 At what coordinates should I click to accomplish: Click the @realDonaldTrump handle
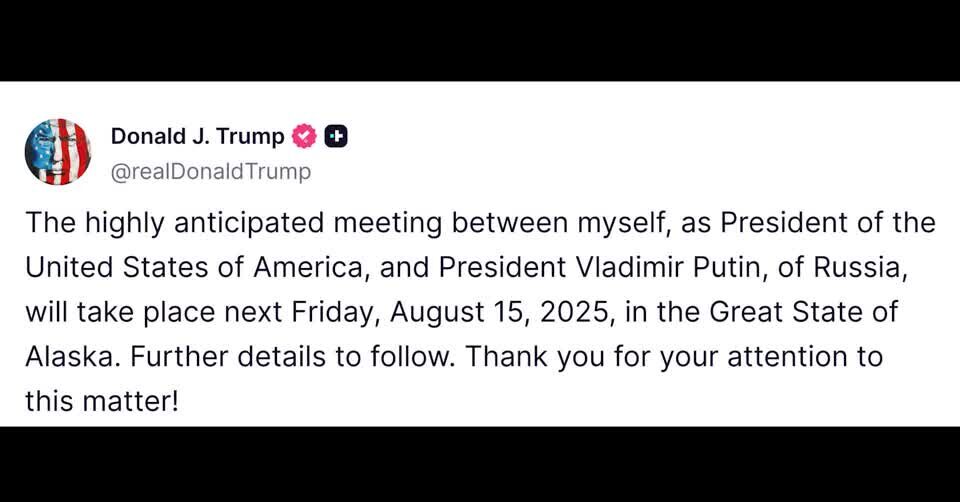(210, 171)
